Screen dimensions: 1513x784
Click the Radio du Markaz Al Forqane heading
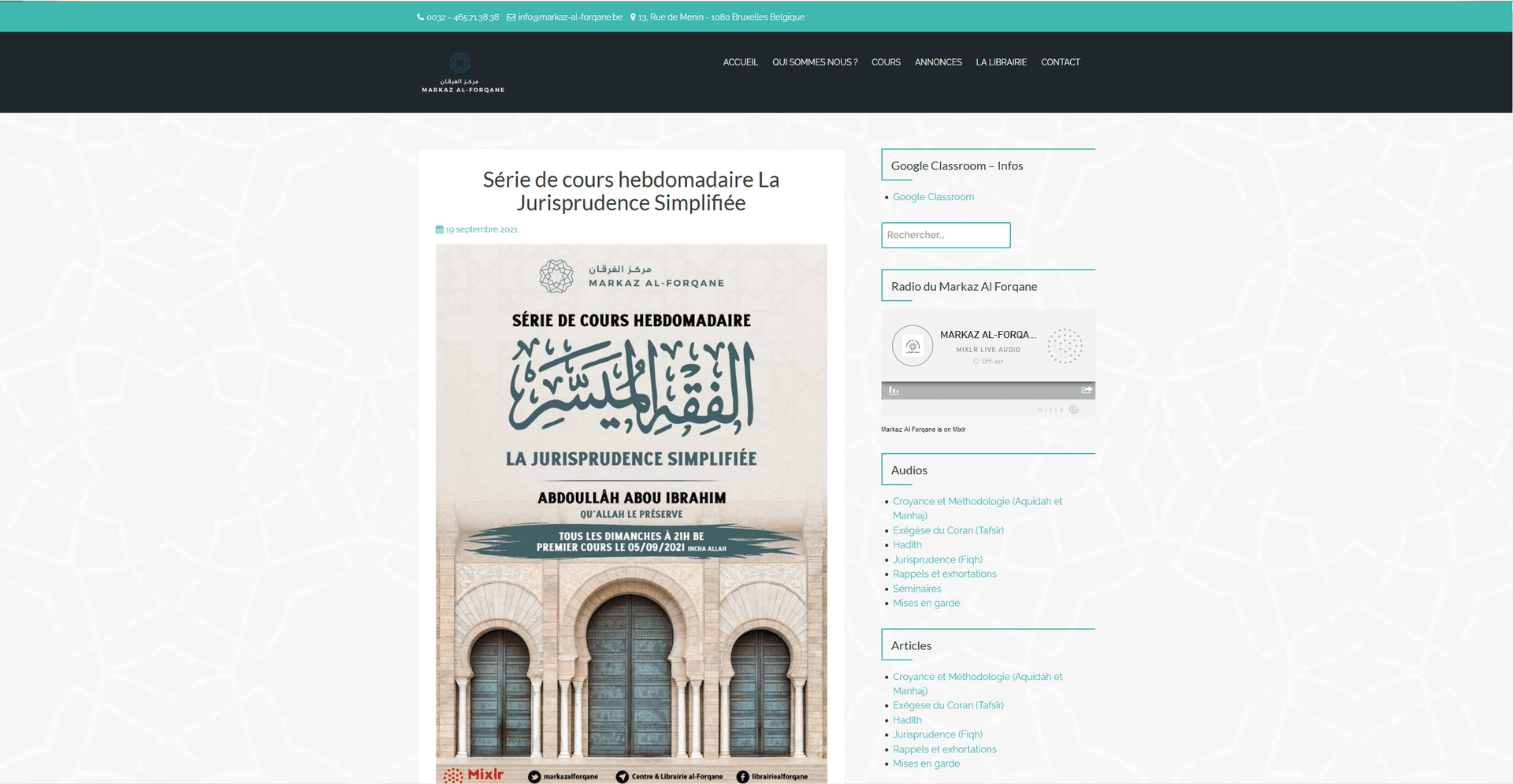[964, 287]
